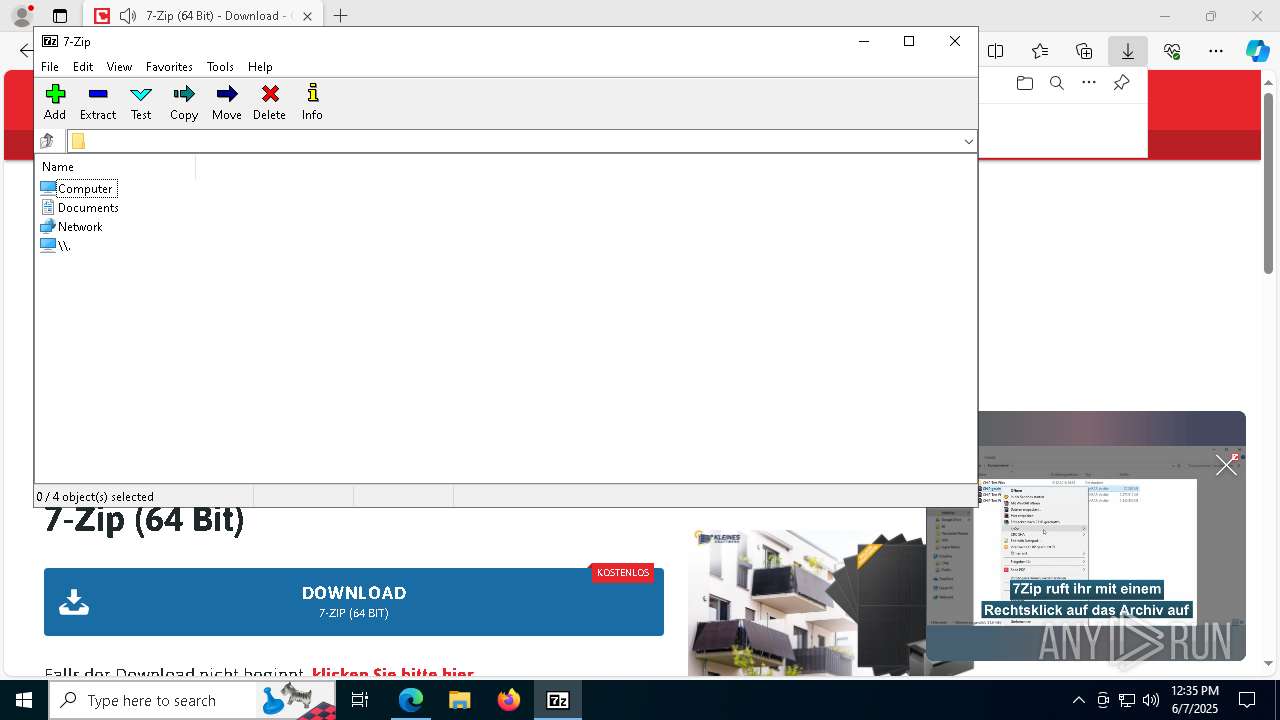Pin the downloads panel
1280x720 pixels.
[x=1121, y=83]
